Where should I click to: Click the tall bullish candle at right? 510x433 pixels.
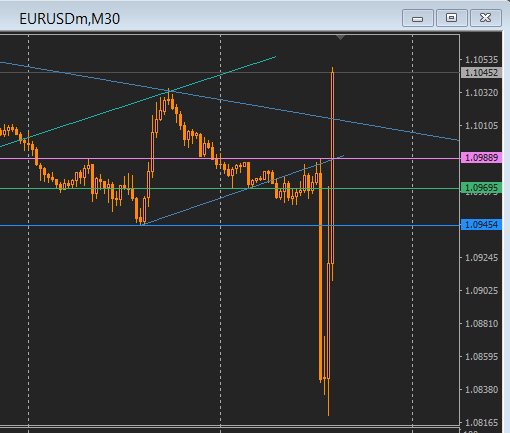point(333,167)
